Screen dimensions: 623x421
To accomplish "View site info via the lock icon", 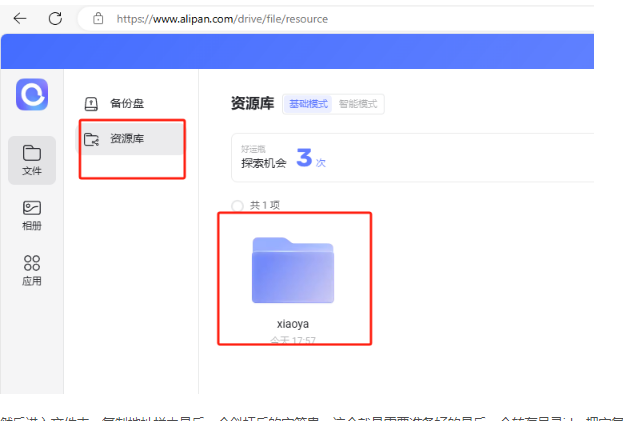I will pos(98,18).
